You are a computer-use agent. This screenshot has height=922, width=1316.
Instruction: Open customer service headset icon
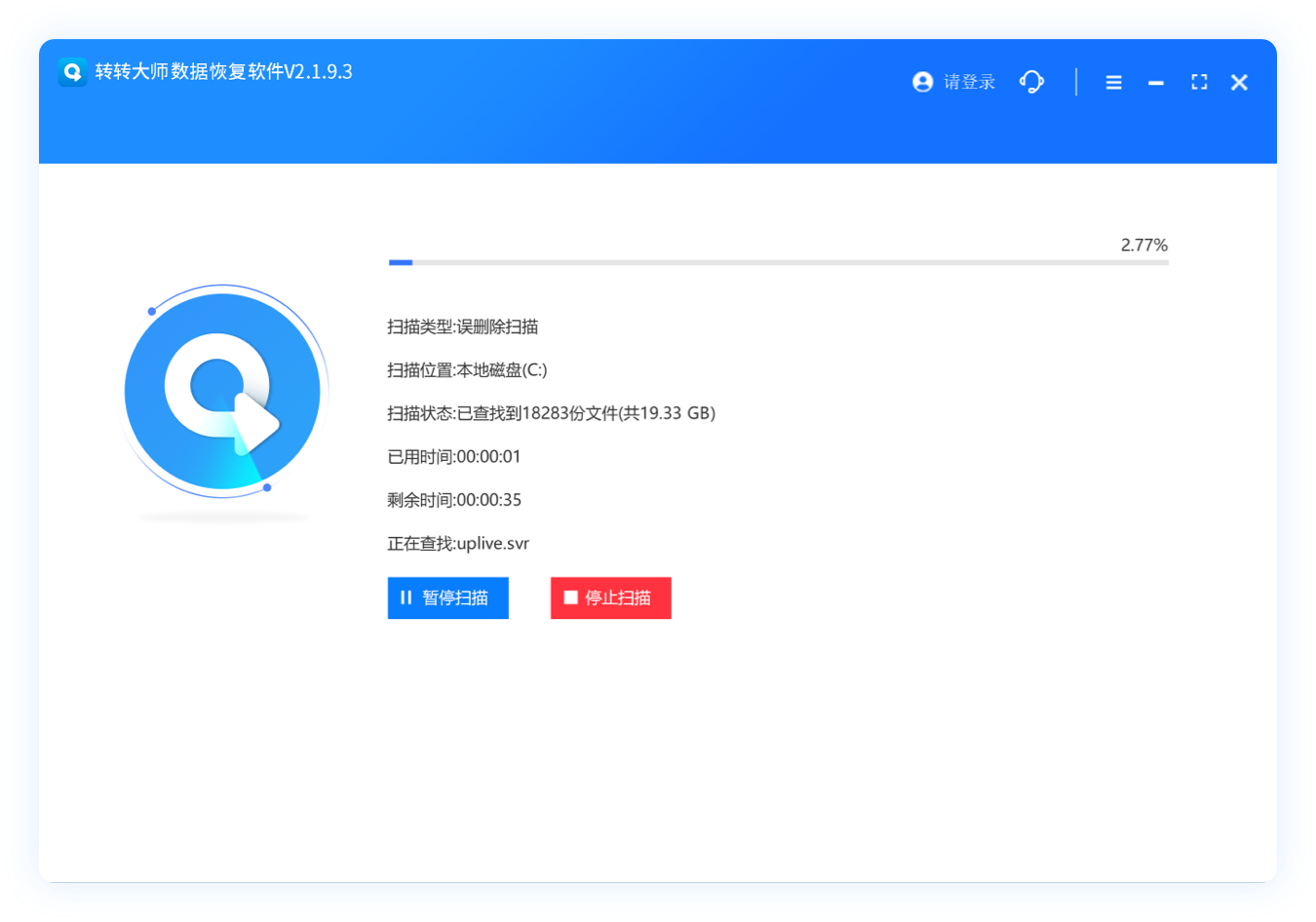tap(1031, 82)
